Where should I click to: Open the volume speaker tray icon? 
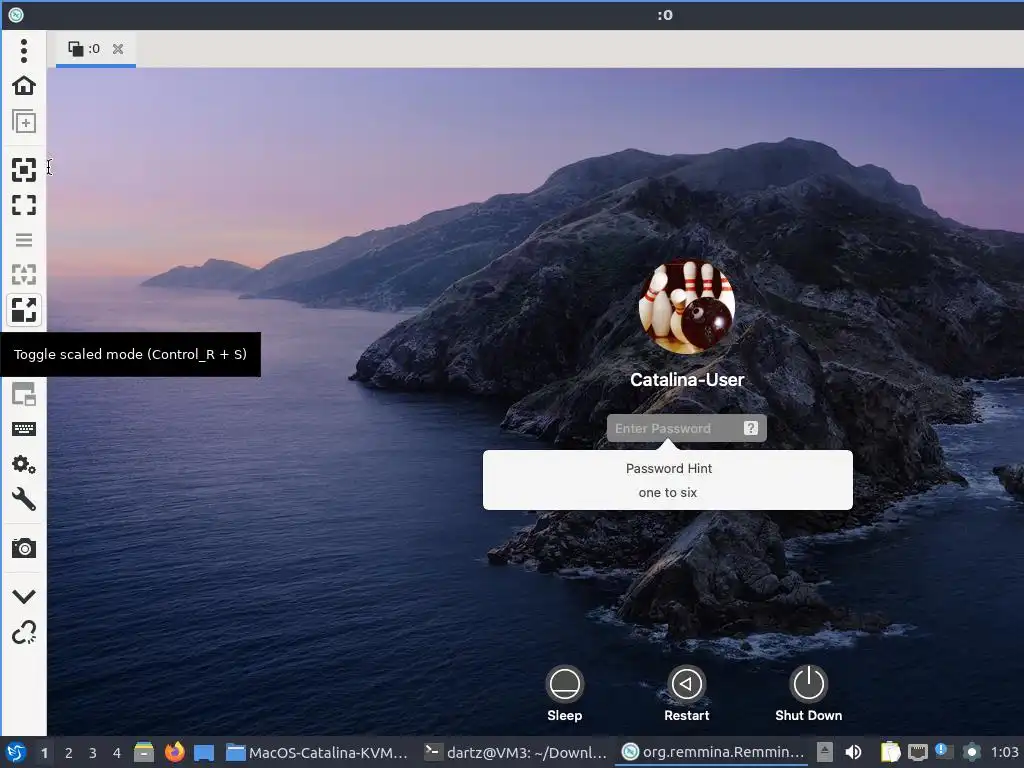[x=853, y=752]
